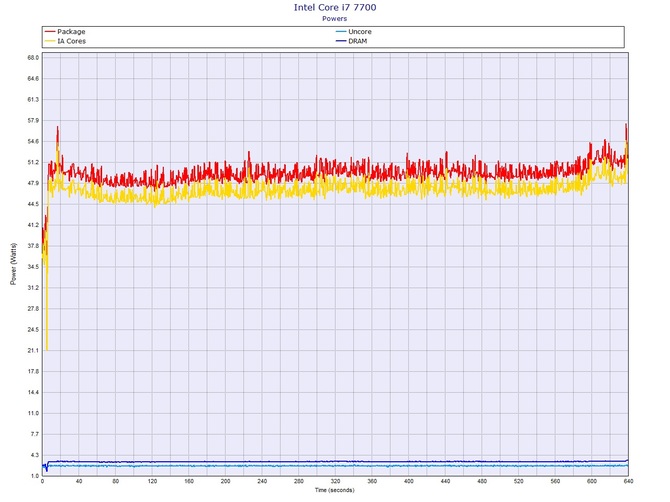Click the Power (Watts) axis label

(13, 264)
